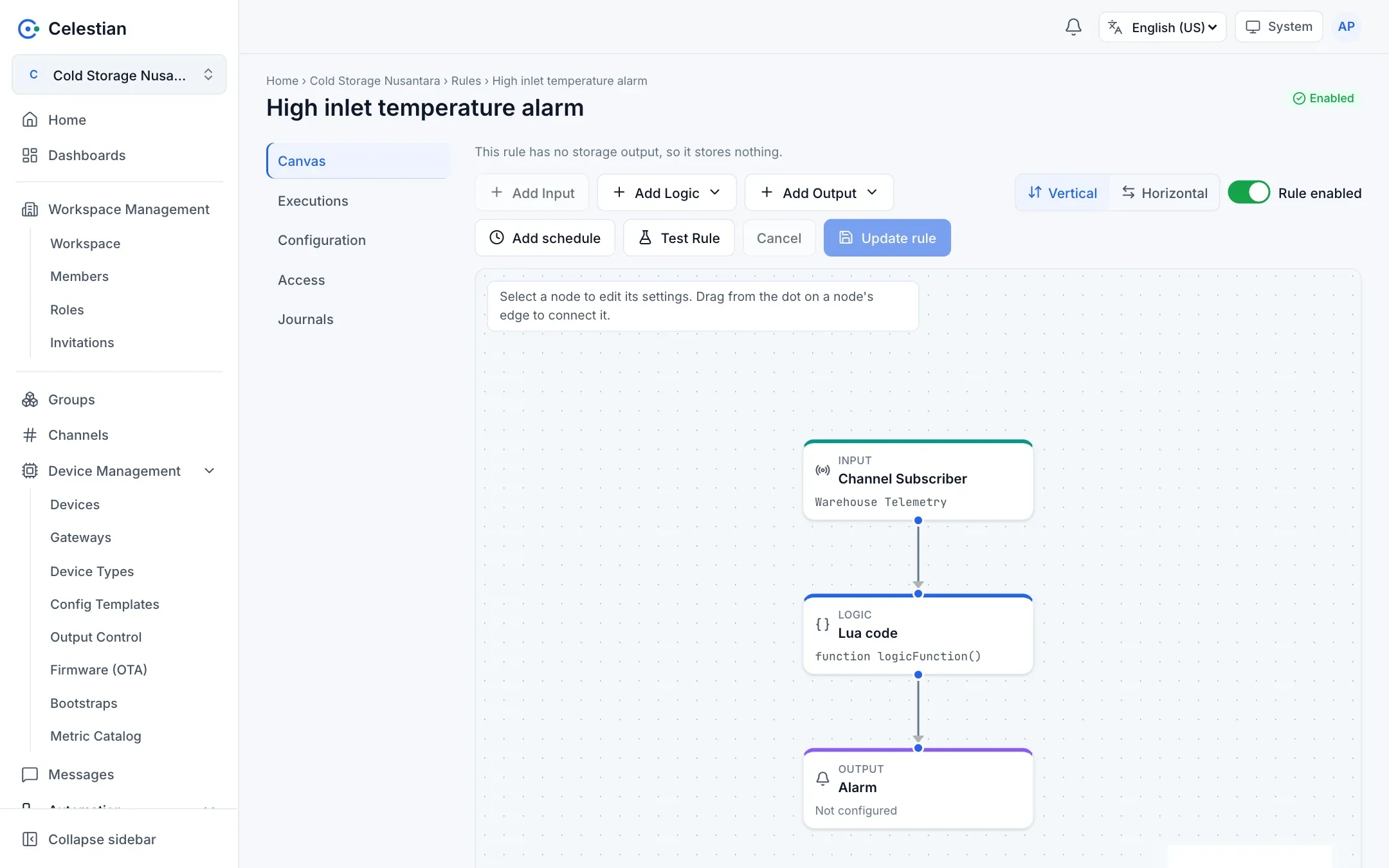Click the Add schedule clock icon

pyautogui.click(x=496, y=237)
